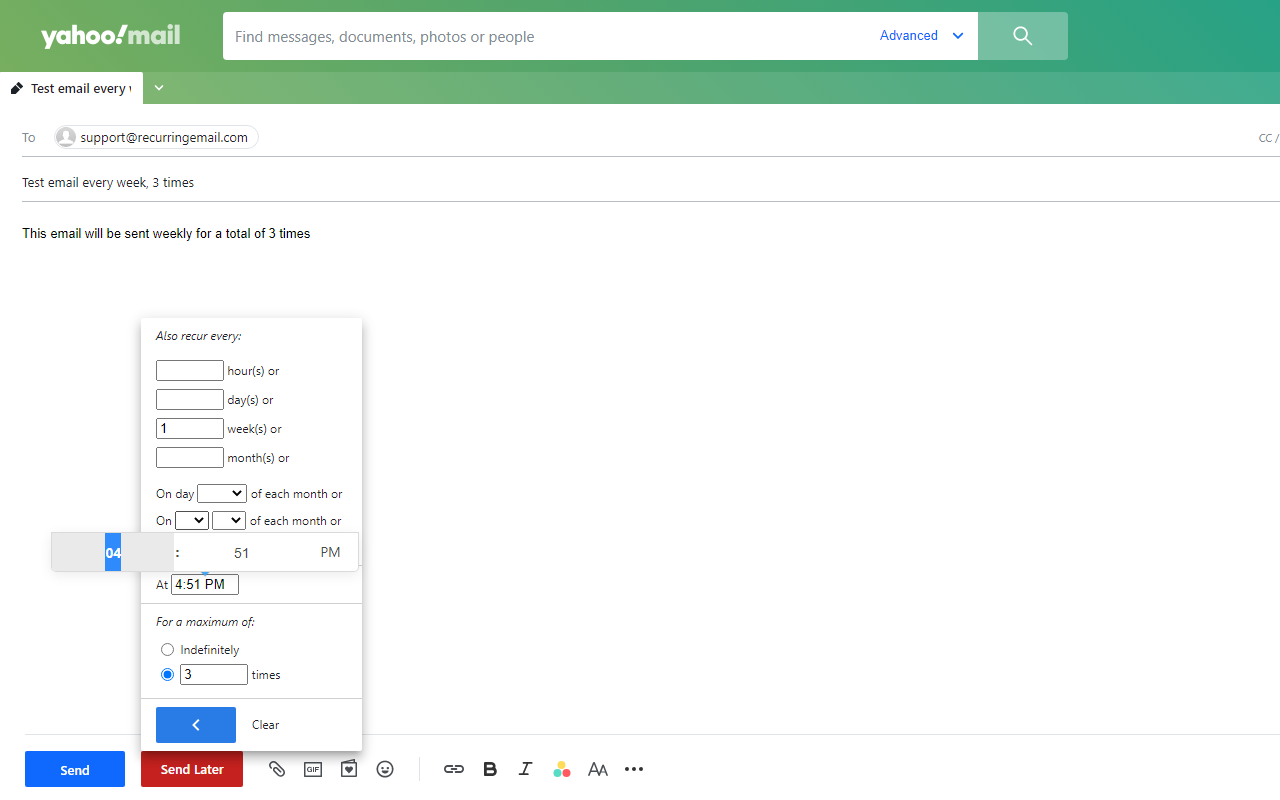Clear the recurrence settings

tap(265, 724)
